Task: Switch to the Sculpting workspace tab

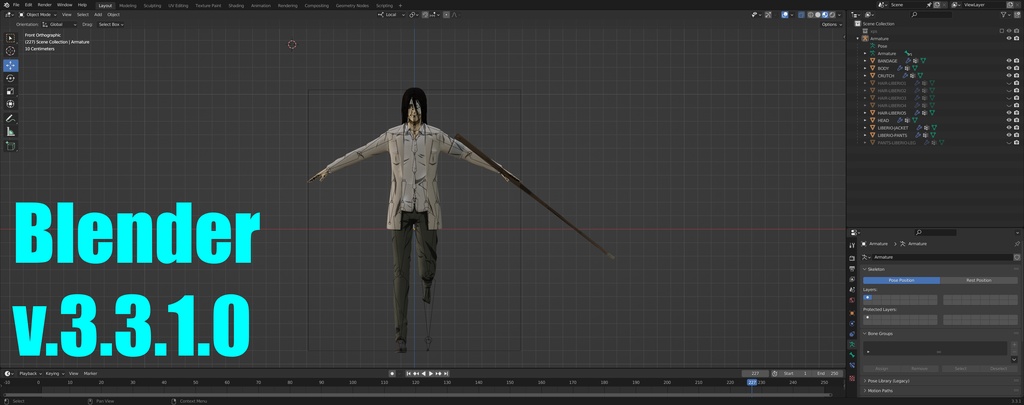Action: pyautogui.click(x=152, y=5)
